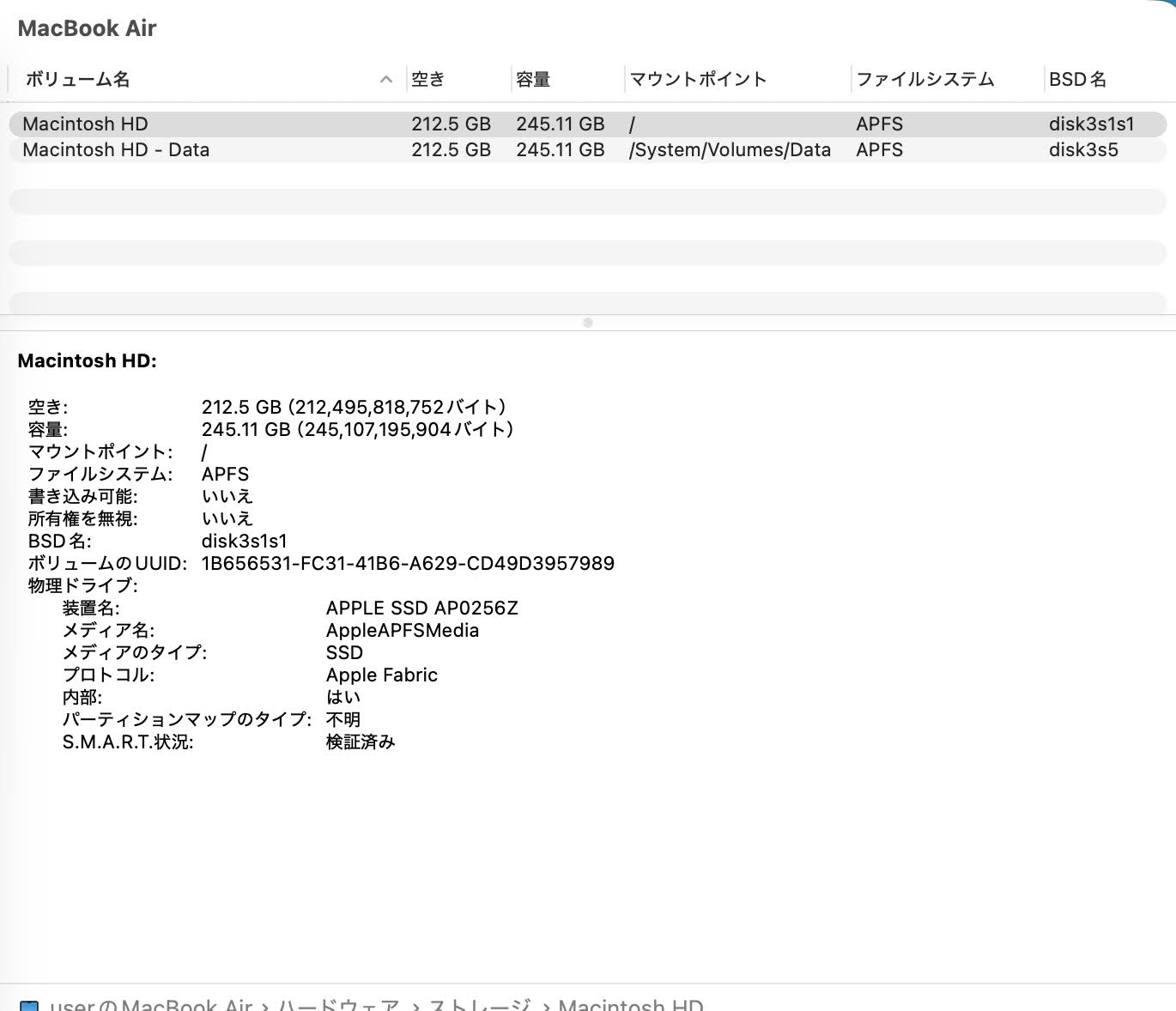Sort by ファイルシステム column header
Image resolution: width=1176 pixels, height=1011 pixels.
point(925,80)
